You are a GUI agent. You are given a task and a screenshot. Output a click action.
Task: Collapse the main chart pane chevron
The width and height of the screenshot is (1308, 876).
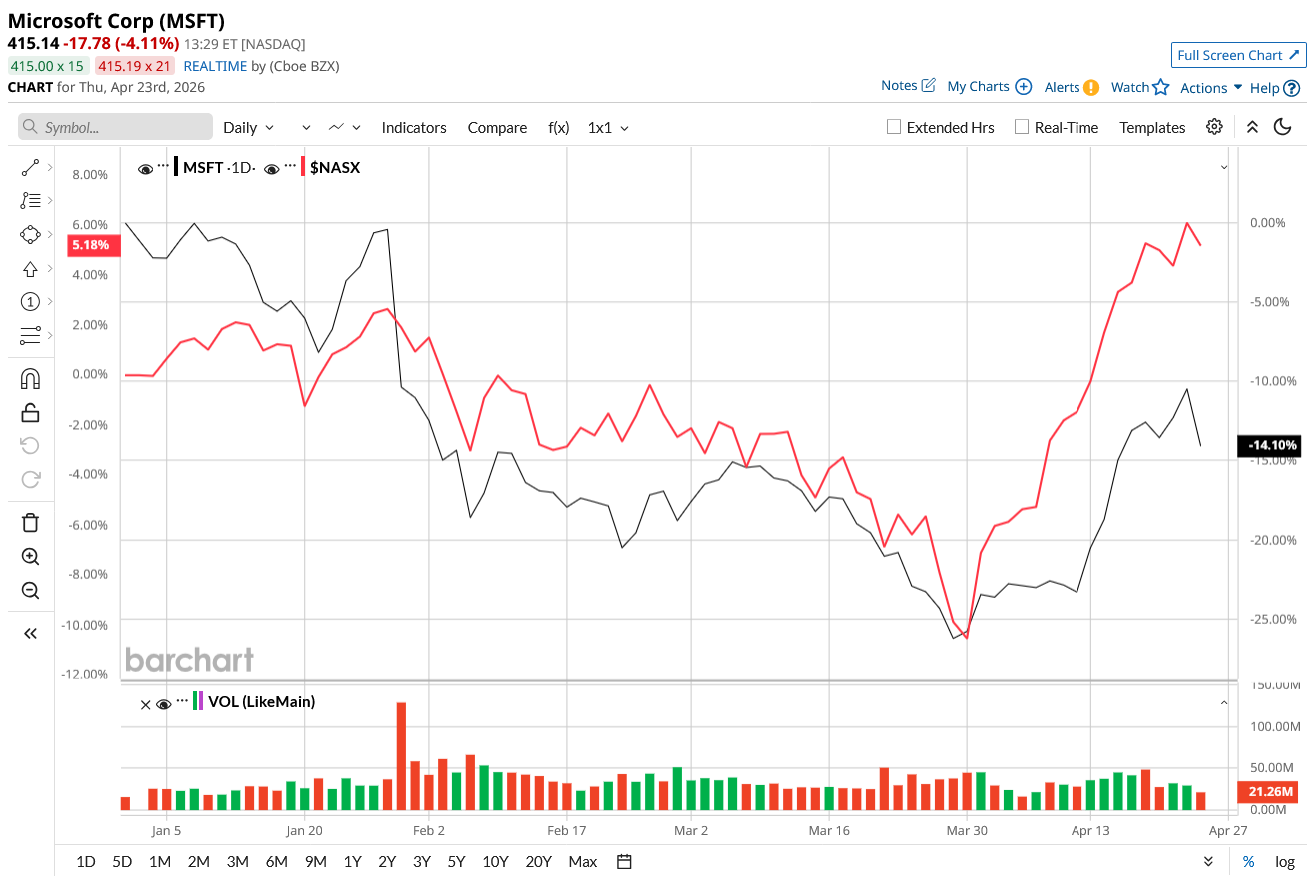point(1224,167)
